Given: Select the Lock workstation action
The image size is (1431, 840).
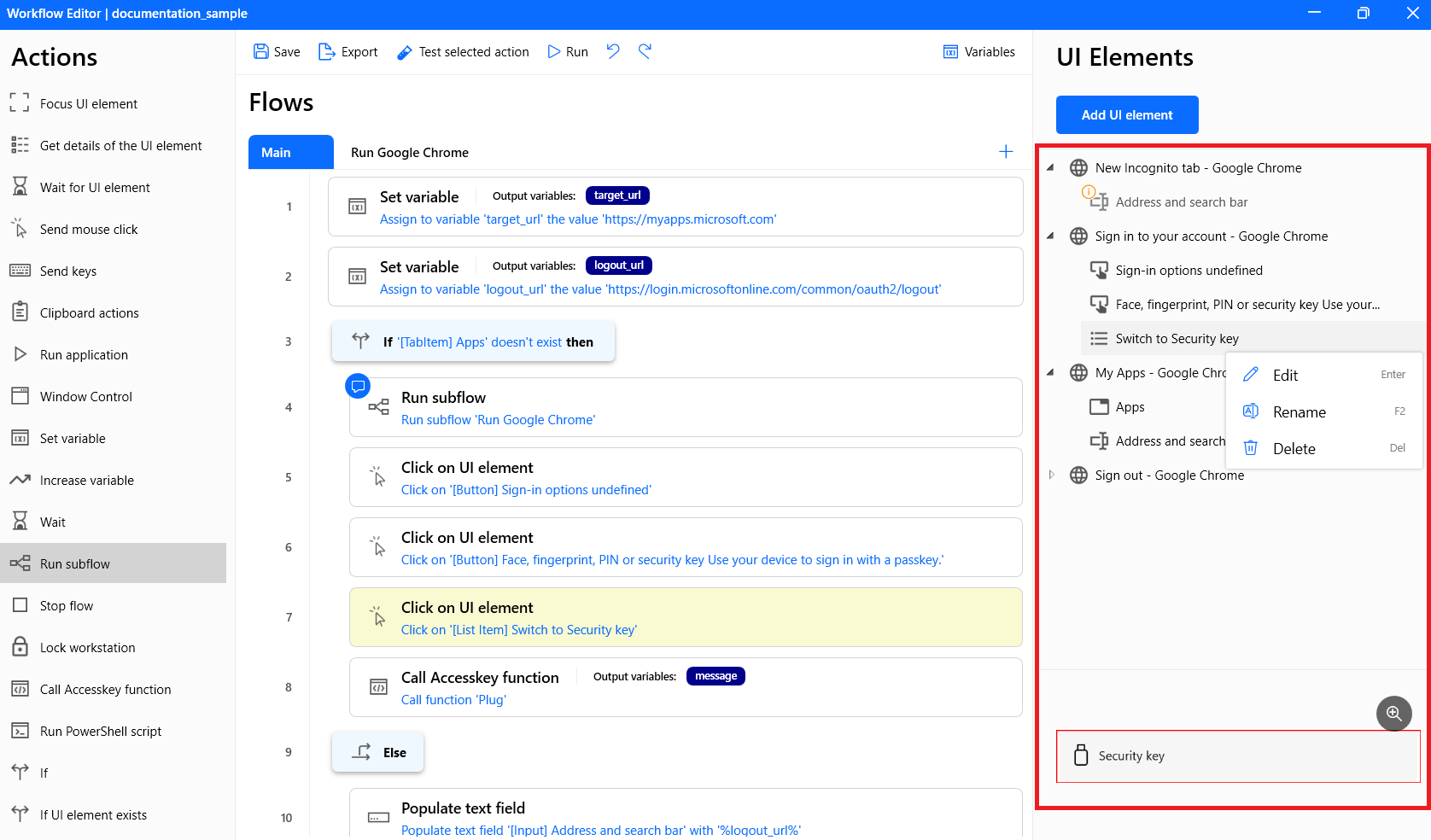Looking at the screenshot, I should tap(113, 648).
